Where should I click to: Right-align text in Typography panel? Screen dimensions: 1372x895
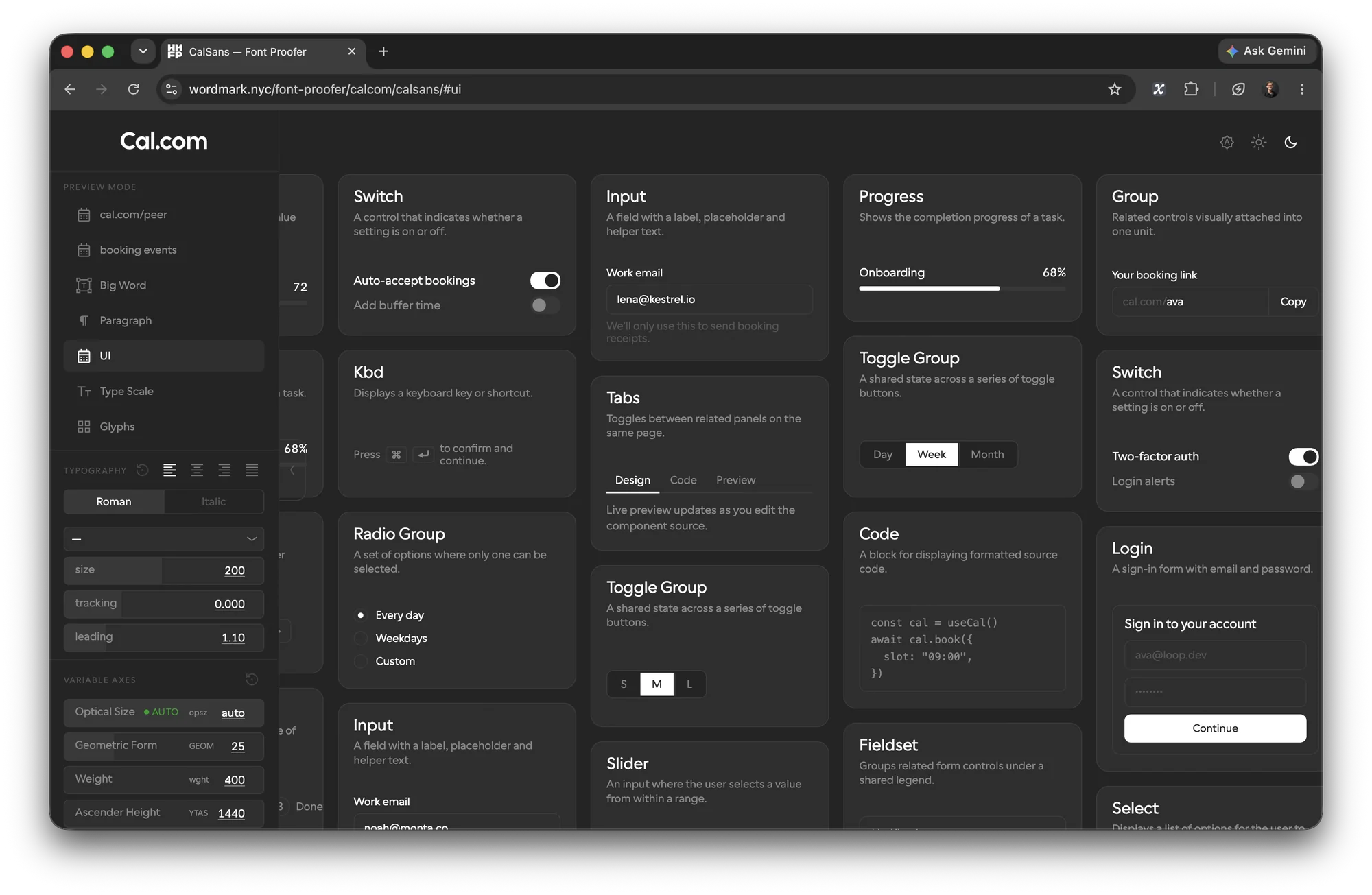point(224,470)
